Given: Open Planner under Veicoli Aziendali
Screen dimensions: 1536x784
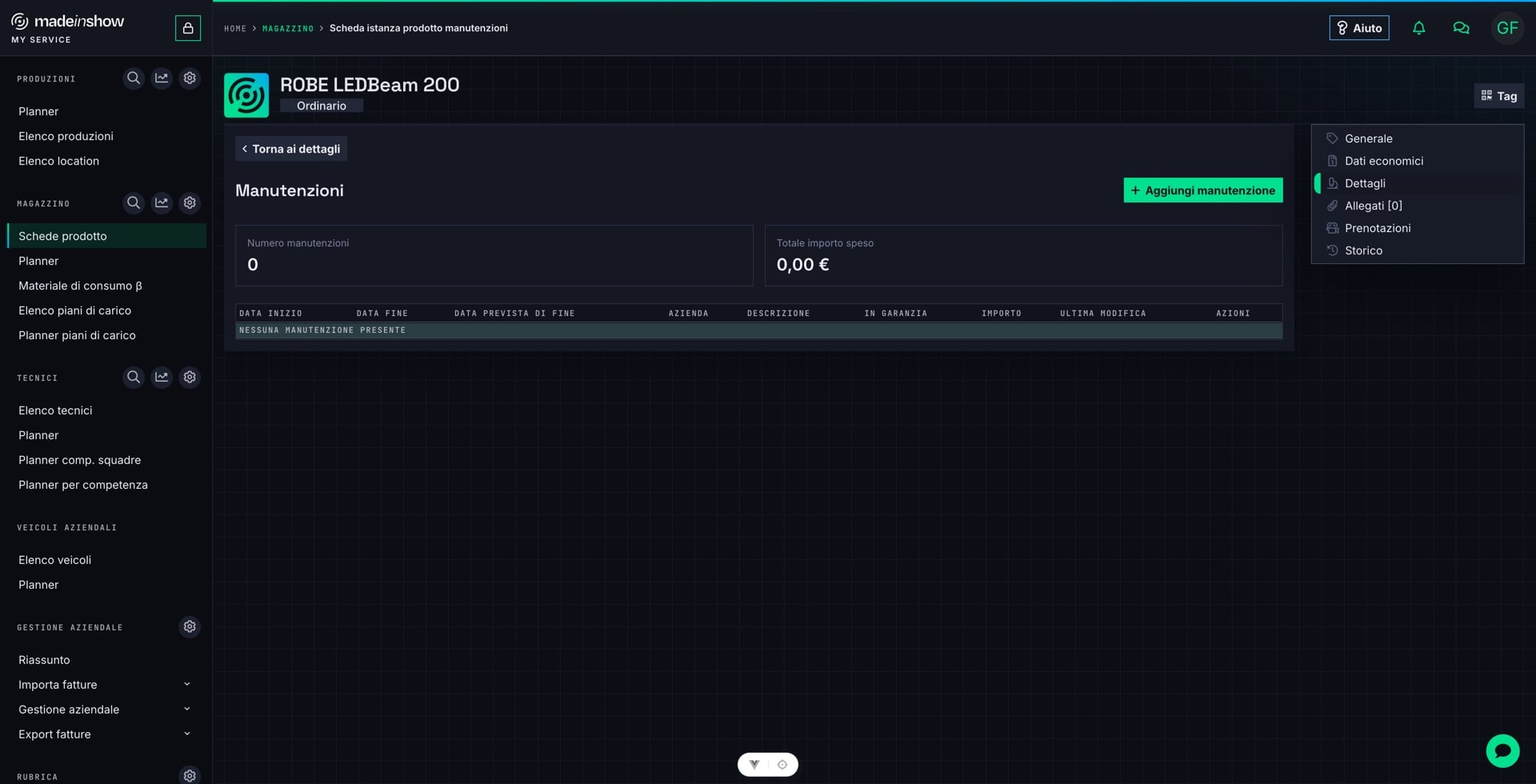Looking at the screenshot, I should coord(38,585).
